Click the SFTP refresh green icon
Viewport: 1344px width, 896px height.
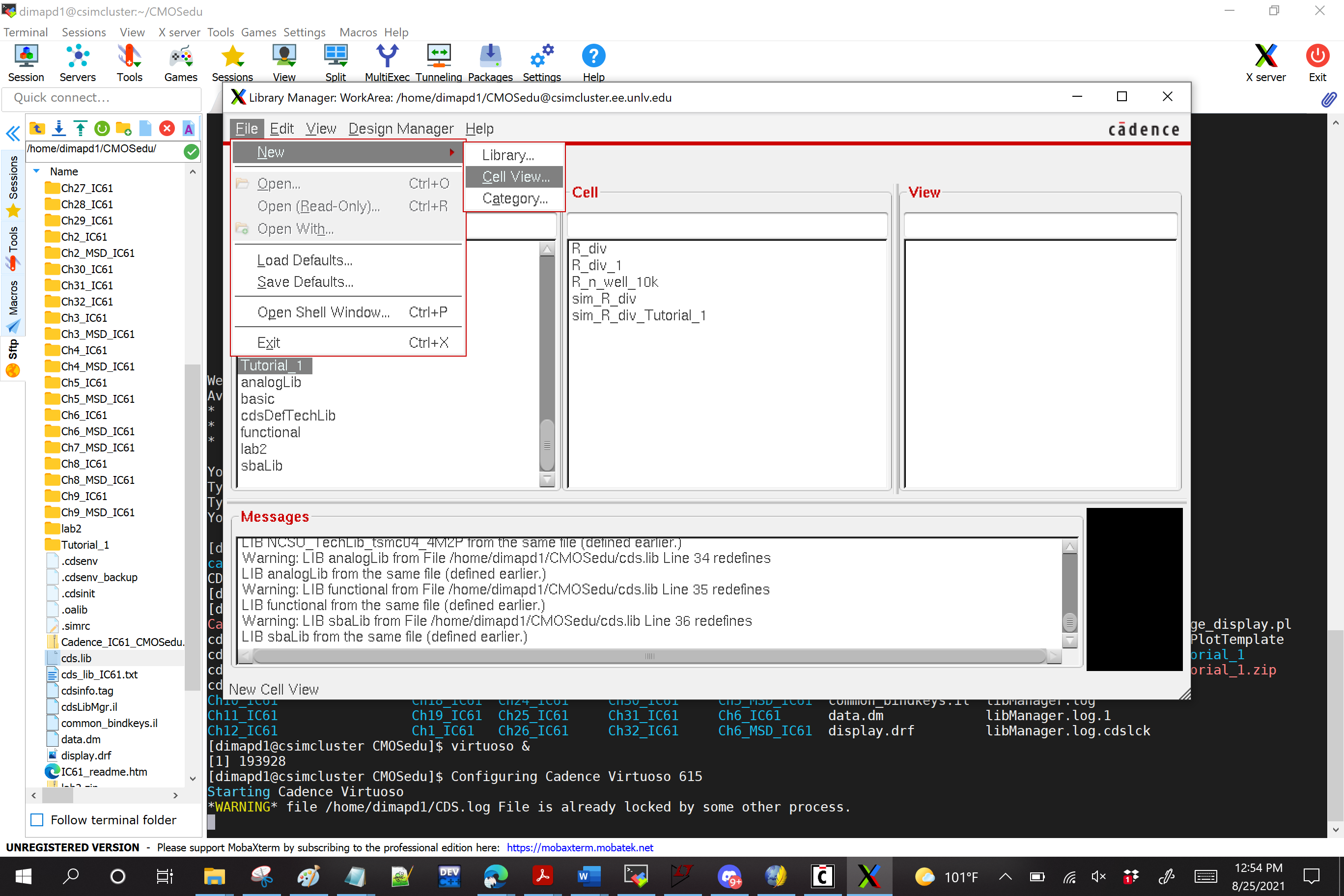point(102,129)
